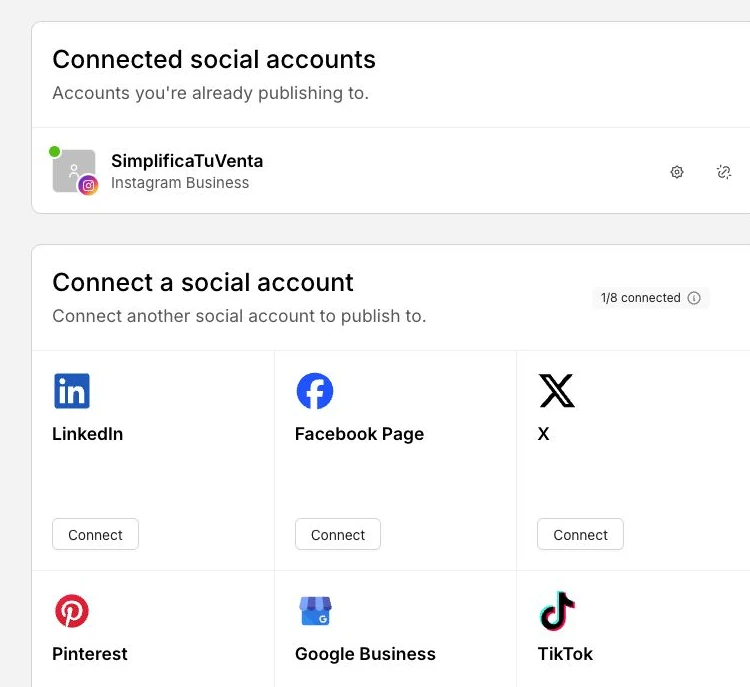Connect a LinkedIn account
The image size is (750, 687).
pyautogui.click(x=95, y=534)
